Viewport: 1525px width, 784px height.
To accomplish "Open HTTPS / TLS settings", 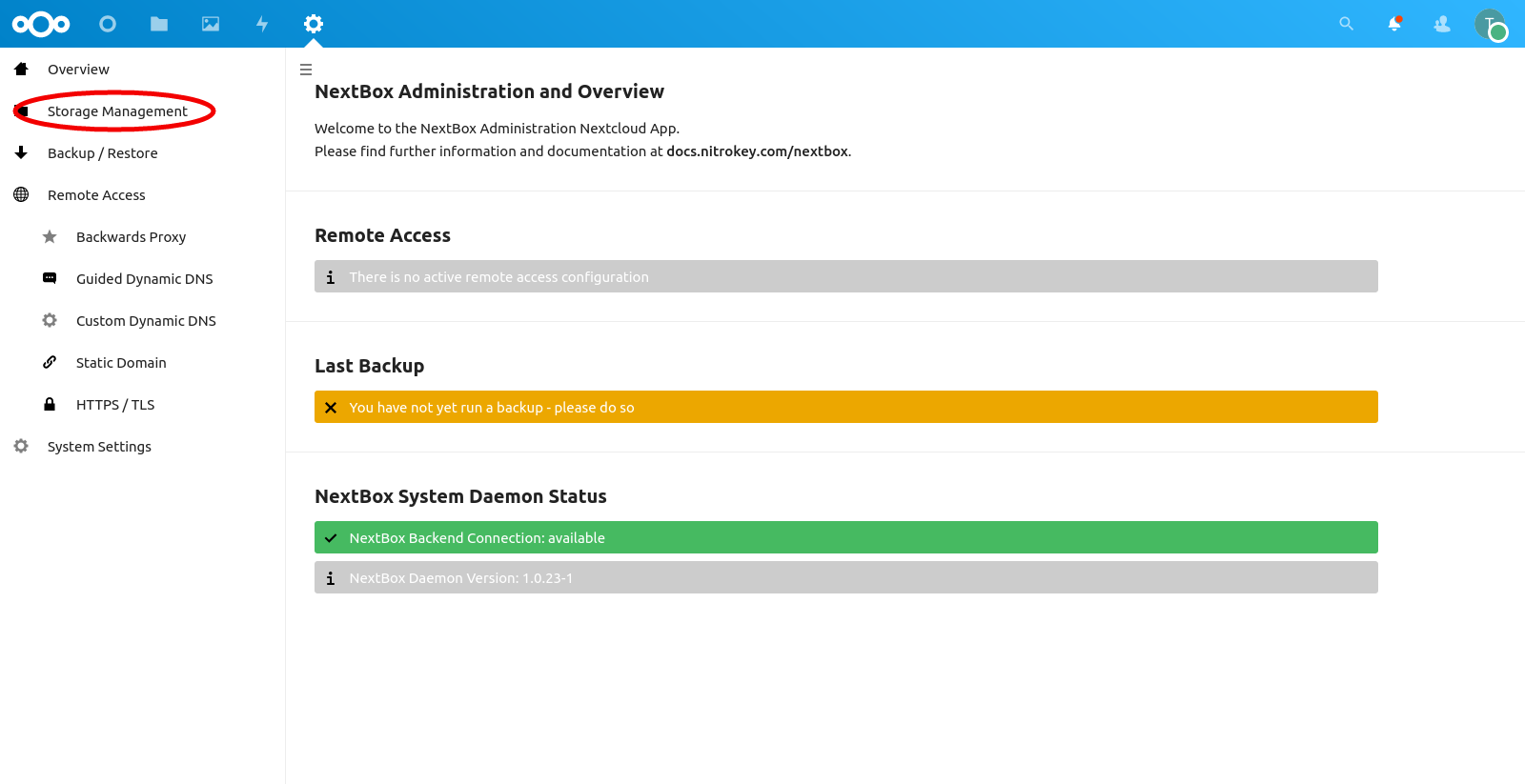I will tap(143, 404).
